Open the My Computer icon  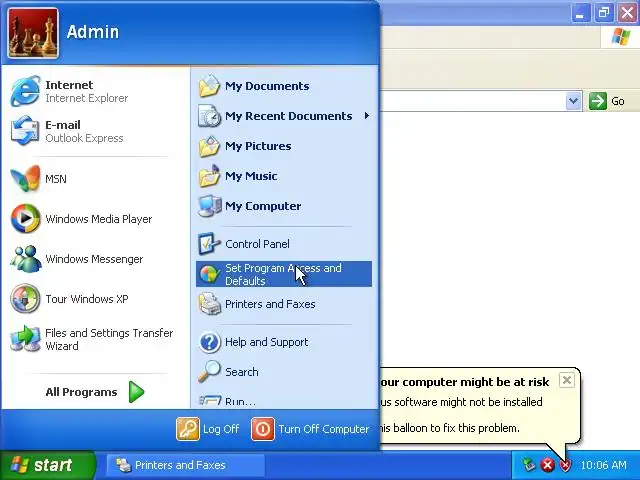click(209, 206)
